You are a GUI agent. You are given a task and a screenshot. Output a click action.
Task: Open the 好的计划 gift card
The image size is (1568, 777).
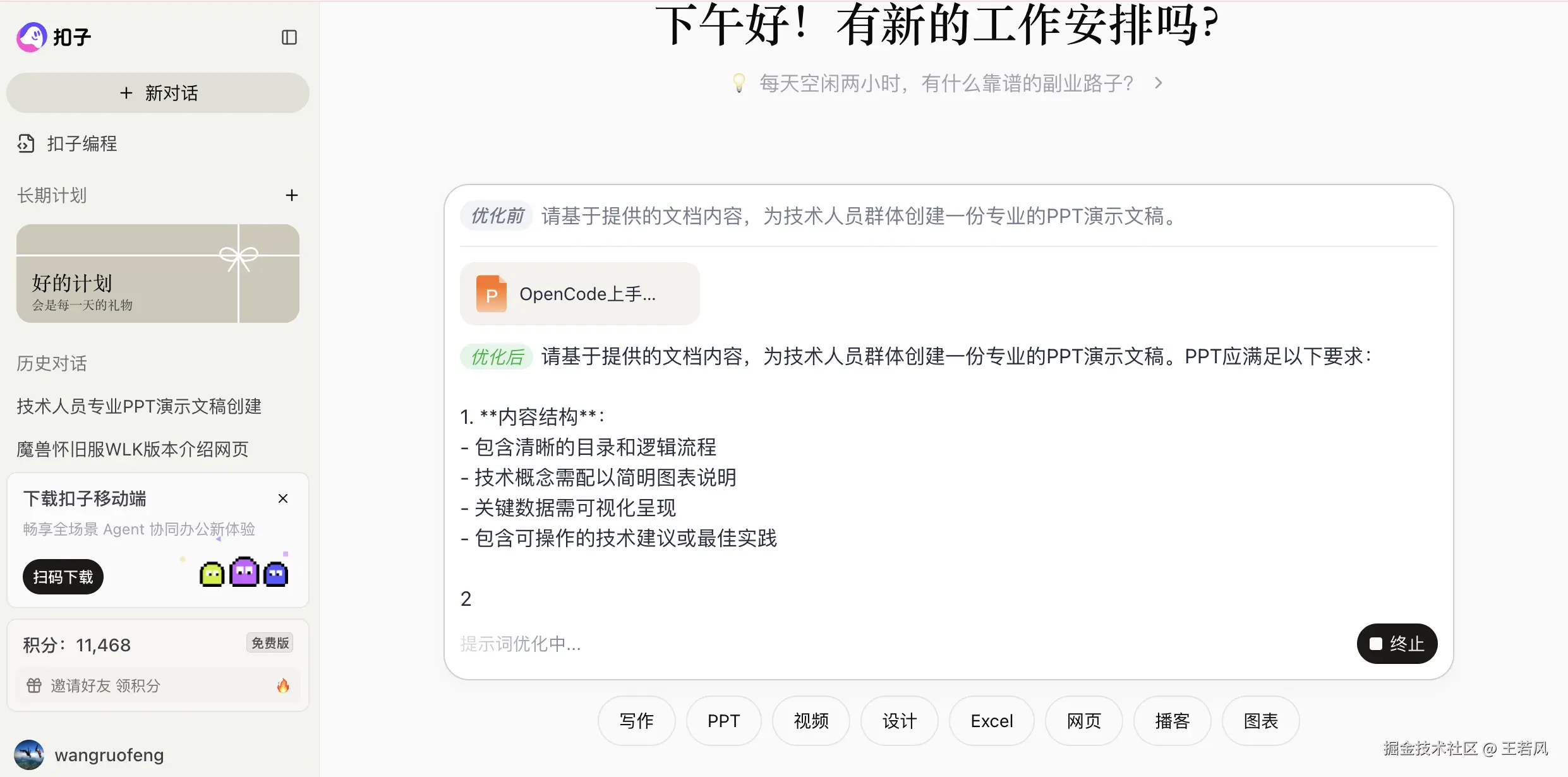pos(158,274)
